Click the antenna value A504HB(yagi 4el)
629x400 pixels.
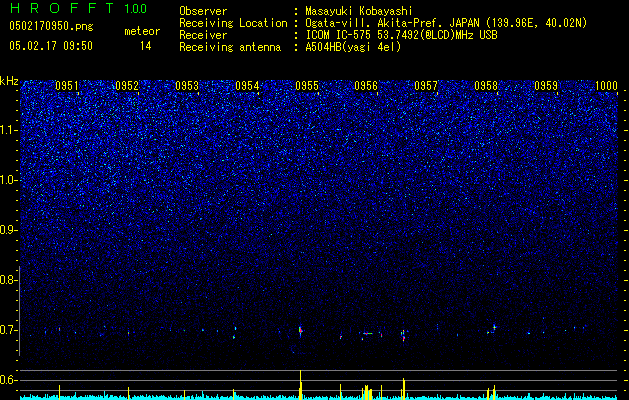point(353,47)
